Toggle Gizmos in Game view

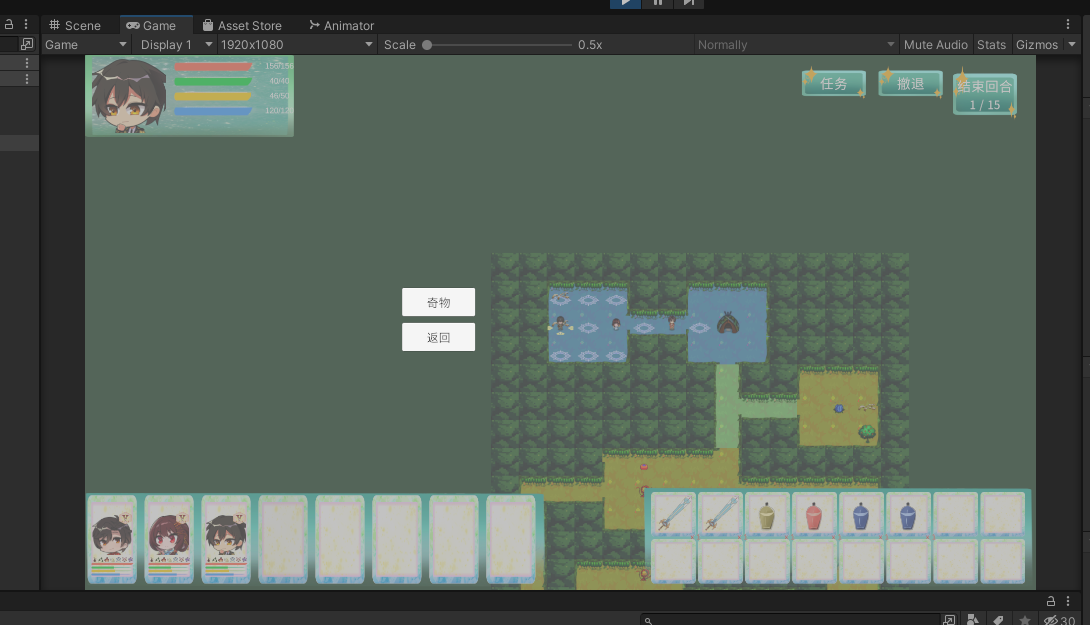[x=1036, y=45]
